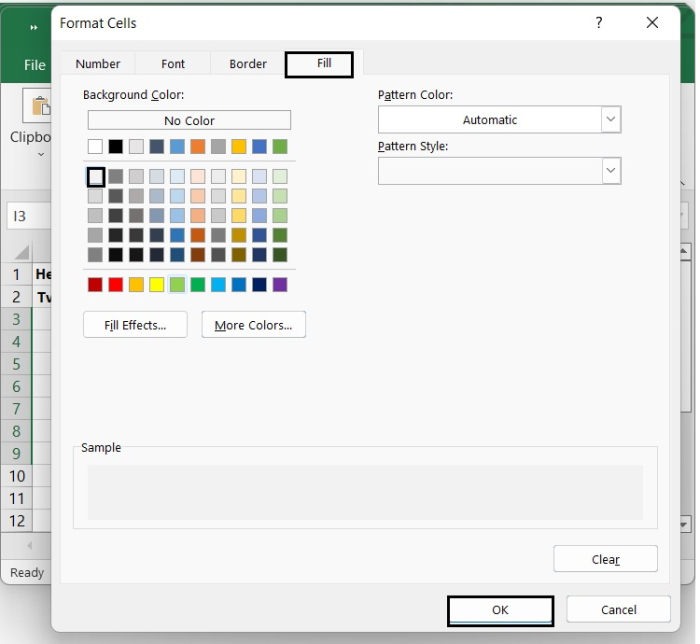Open the Help question mark in Format Cells
700x644 pixels.
coord(599,22)
